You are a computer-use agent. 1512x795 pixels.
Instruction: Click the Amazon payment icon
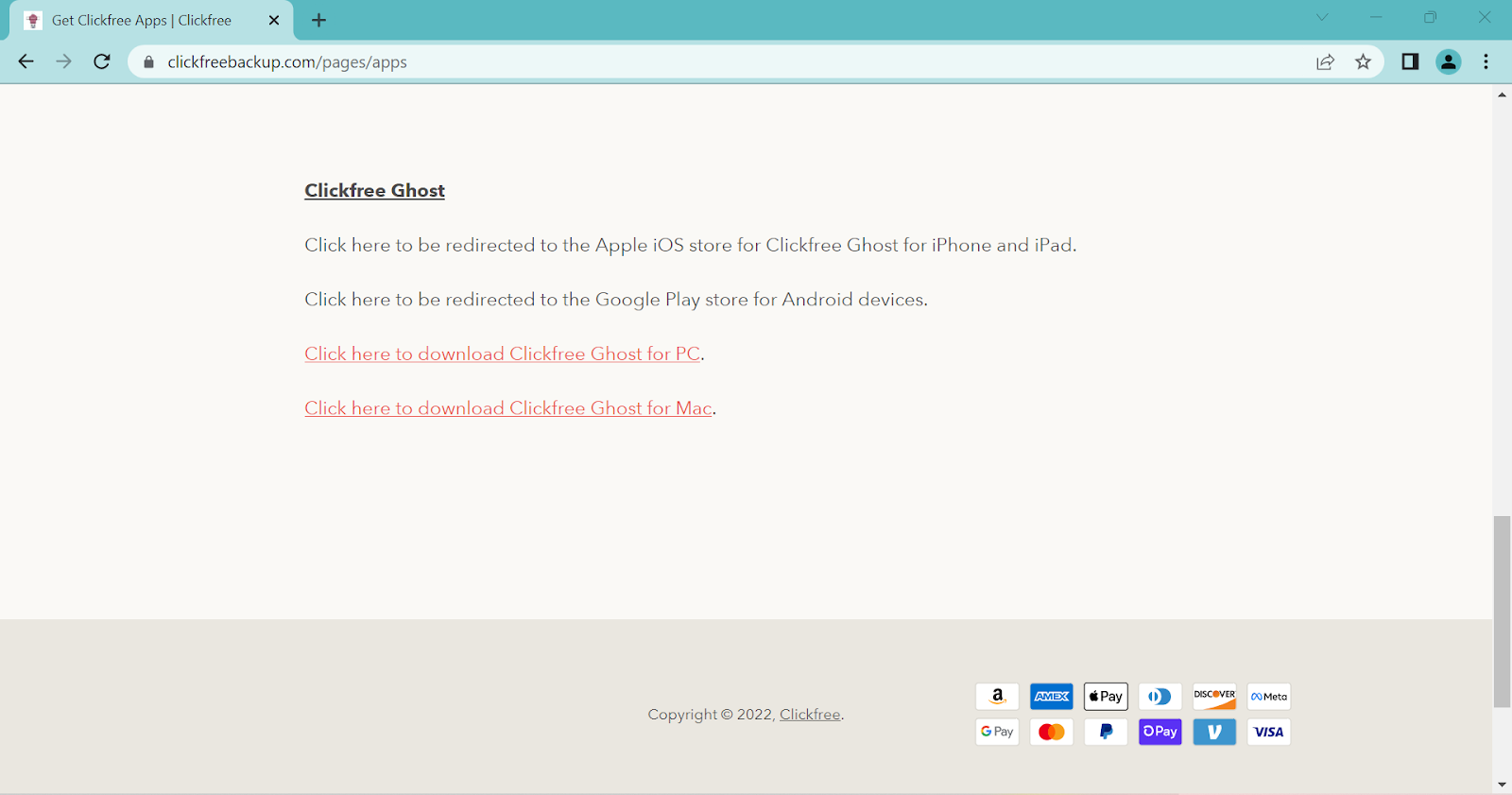click(997, 697)
